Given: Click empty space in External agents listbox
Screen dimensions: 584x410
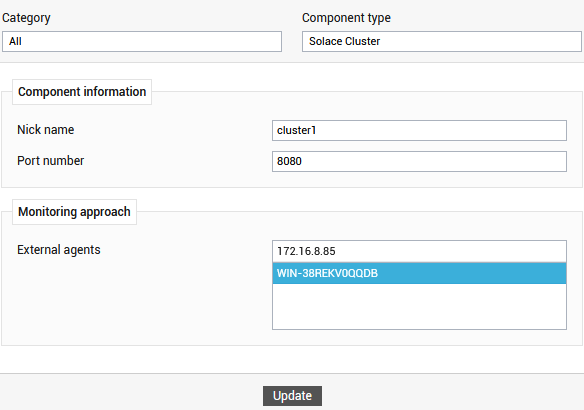Looking at the screenshot, I should coord(419,306).
